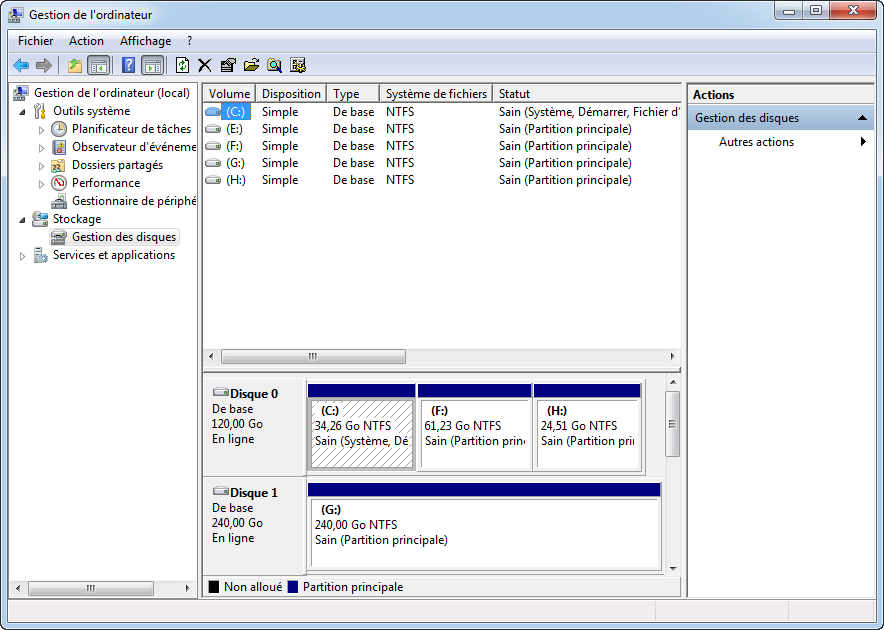Sort by the Volume column header
Image resolution: width=884 pixels, height=630 pixels.
pyautogui.click(x=229, y=94)
